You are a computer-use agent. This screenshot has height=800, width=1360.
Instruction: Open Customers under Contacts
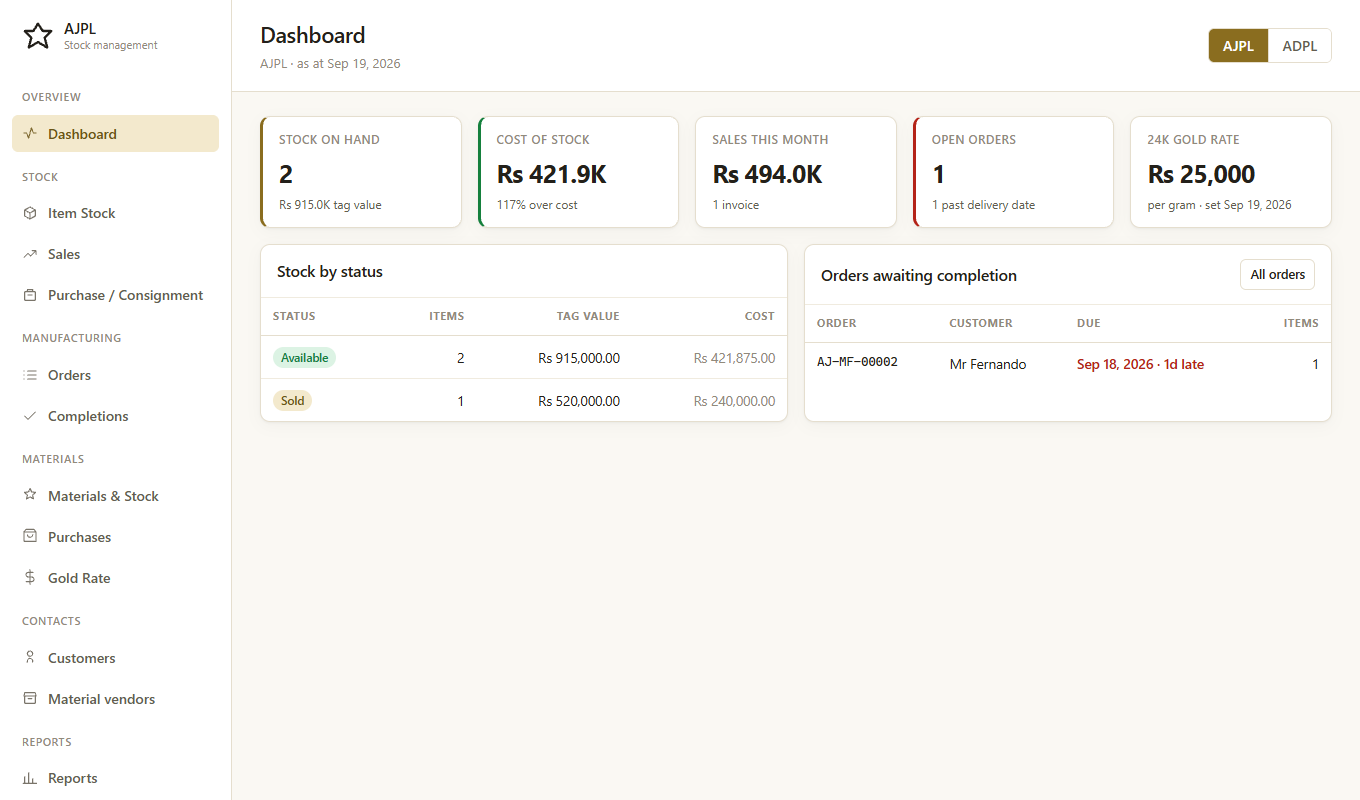115,658
